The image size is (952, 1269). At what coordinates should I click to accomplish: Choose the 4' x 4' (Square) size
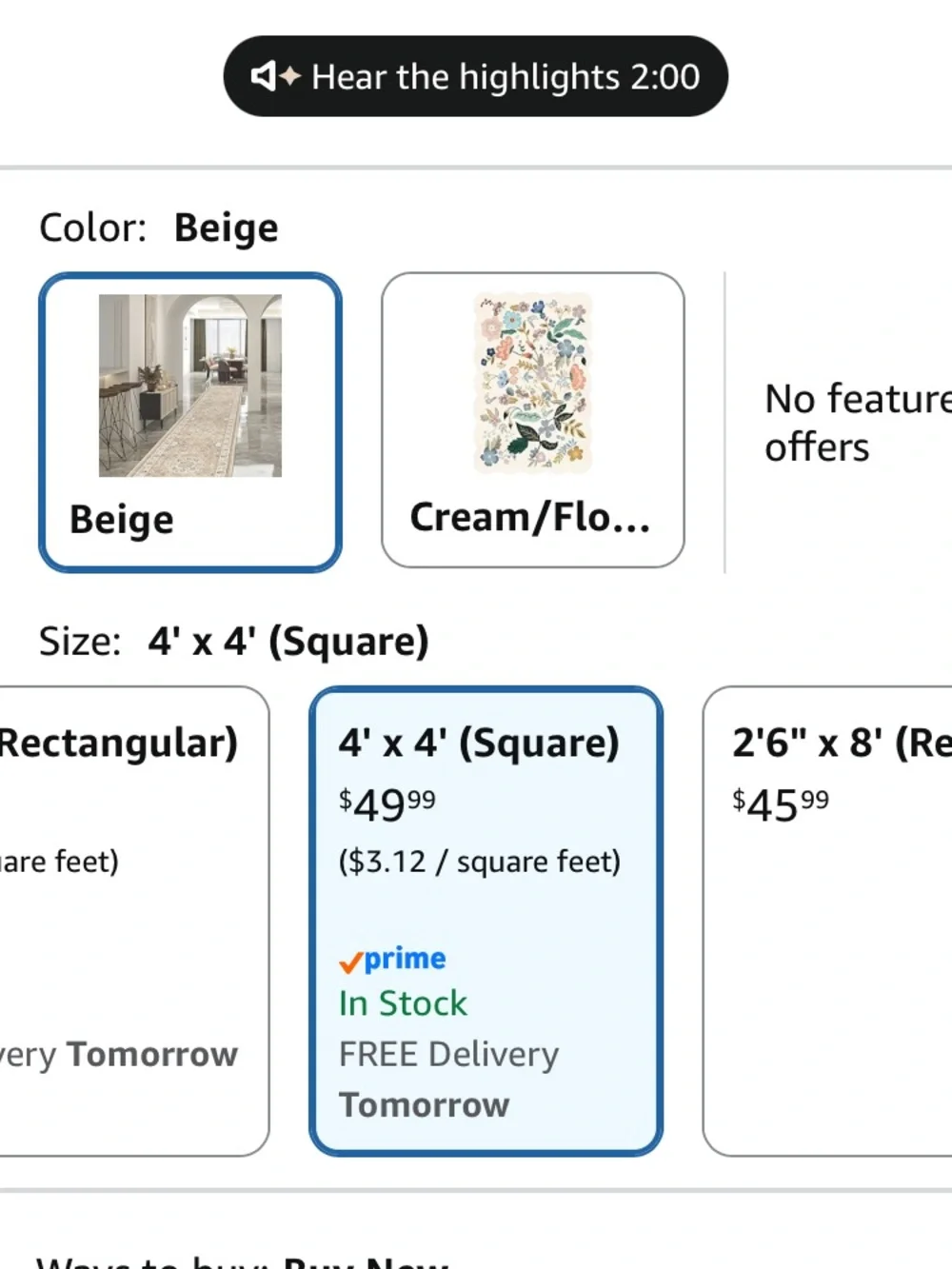pos(486,921)
